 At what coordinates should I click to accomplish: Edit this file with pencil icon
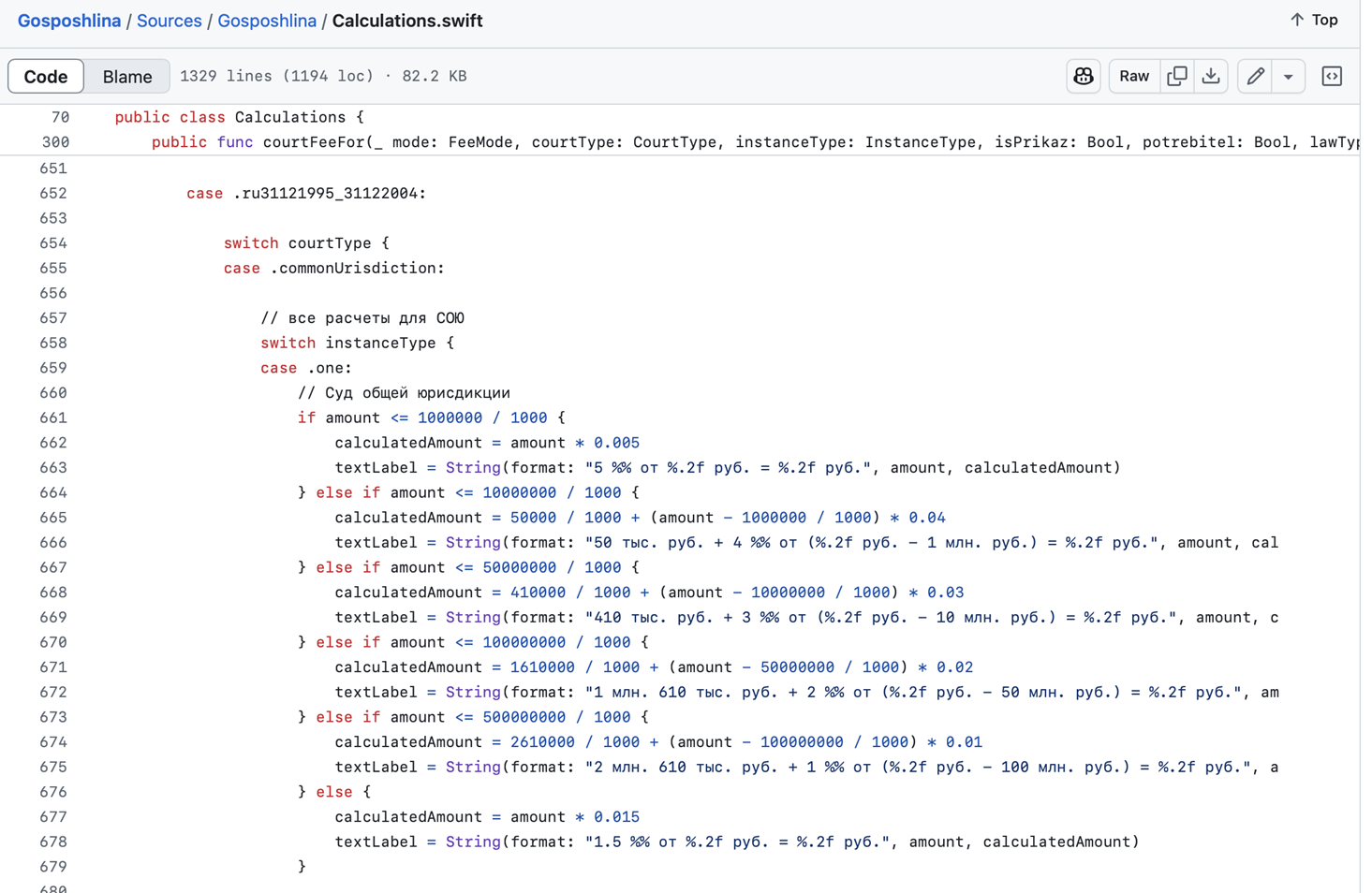pyautogui.click(x=1255, y=76)
